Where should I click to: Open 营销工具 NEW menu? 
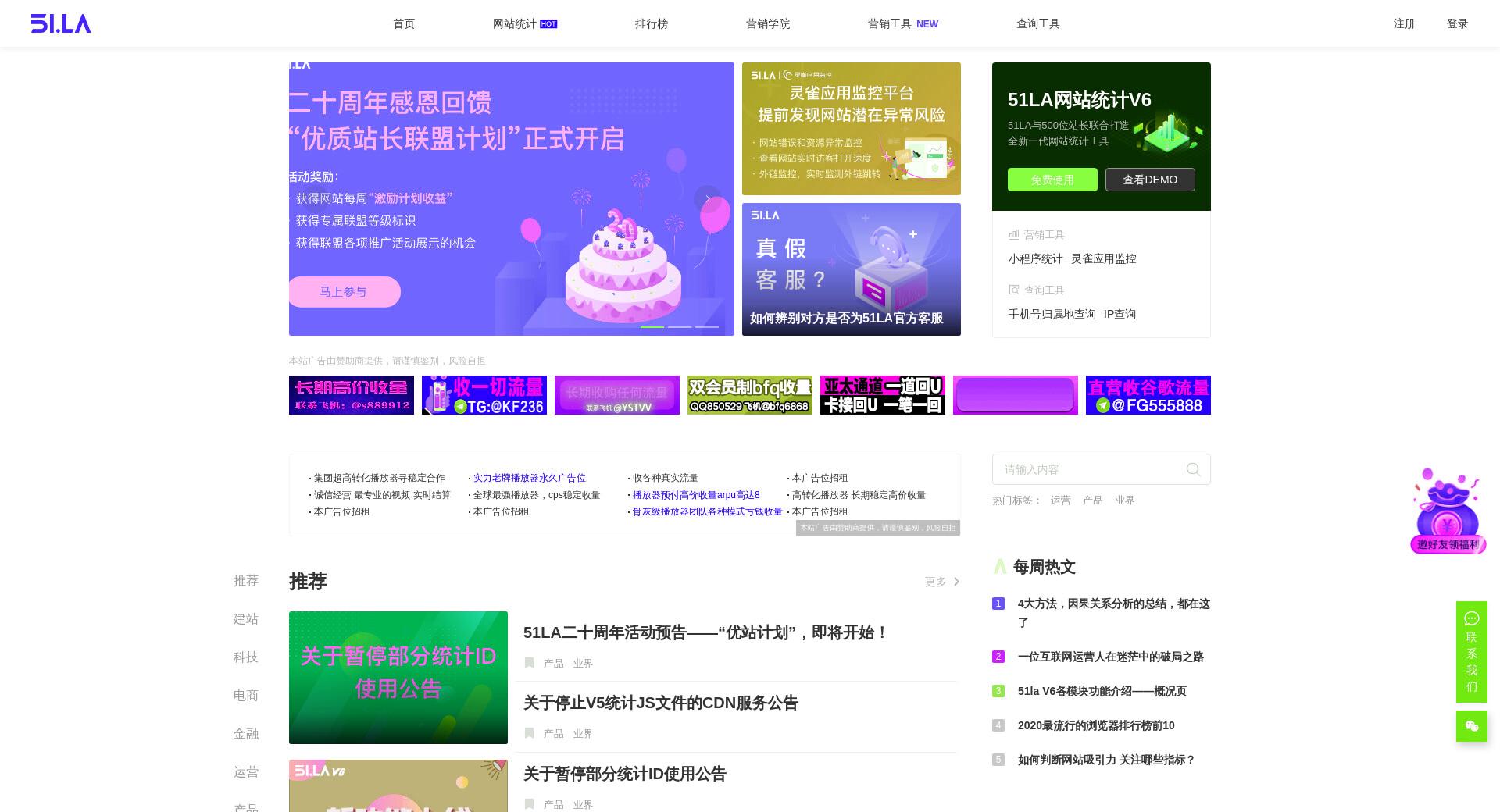[902, 23]
